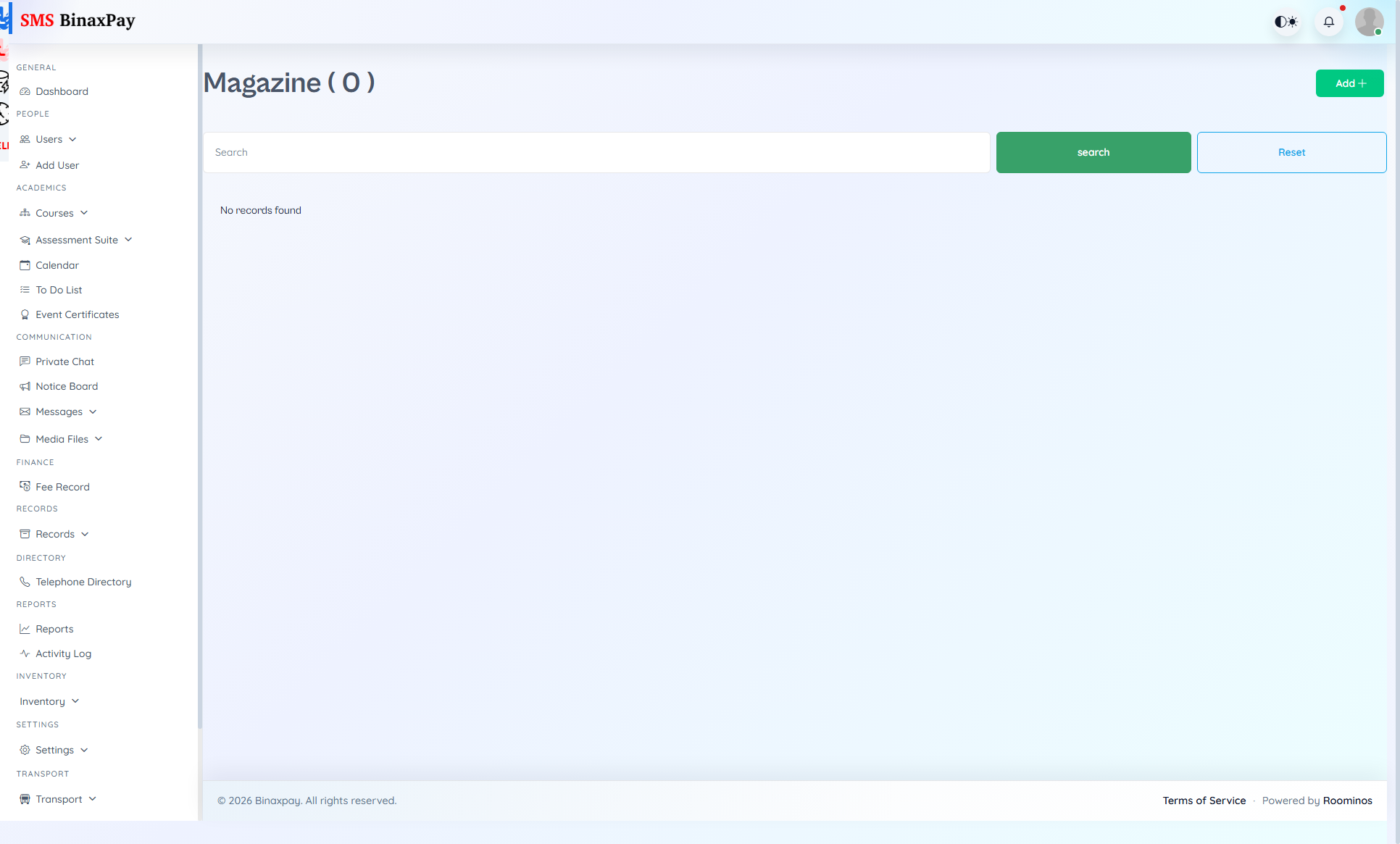This screenshot has height=844, width=1400.
Task: Open the Terms of Service link
Action: point(1204,800)
